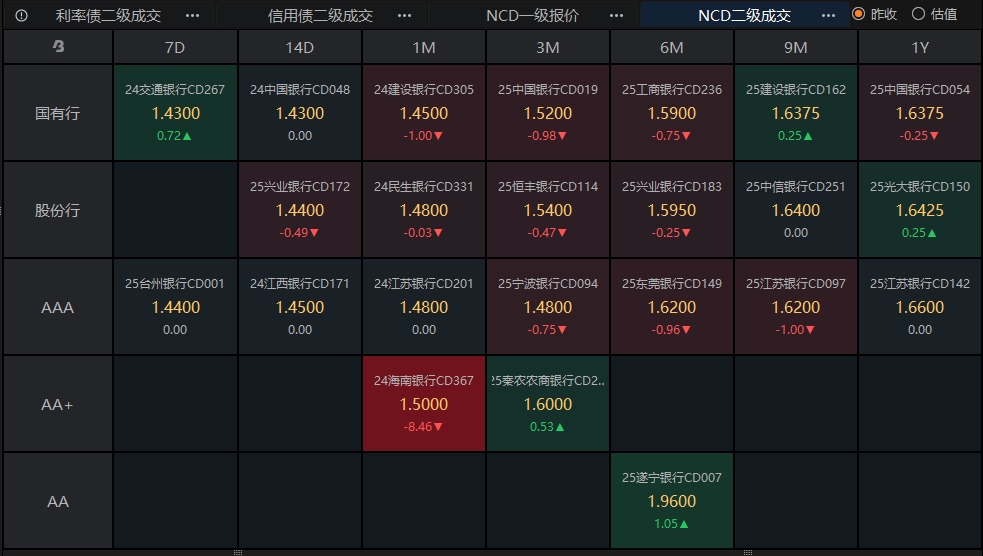Open 25中国银行CD054 cell
This screenshot has width=983, height=556.
(x=920, y=113)
